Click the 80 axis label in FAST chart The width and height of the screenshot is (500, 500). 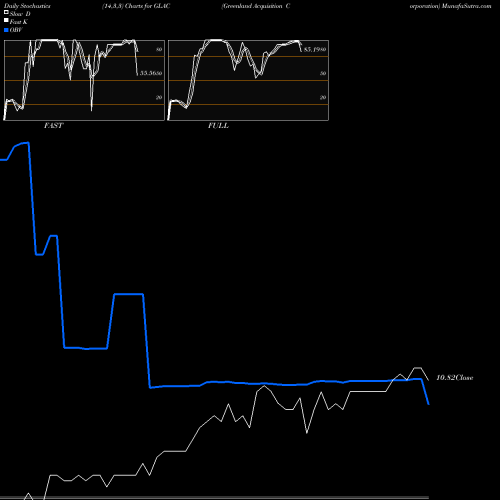[159, 49]
